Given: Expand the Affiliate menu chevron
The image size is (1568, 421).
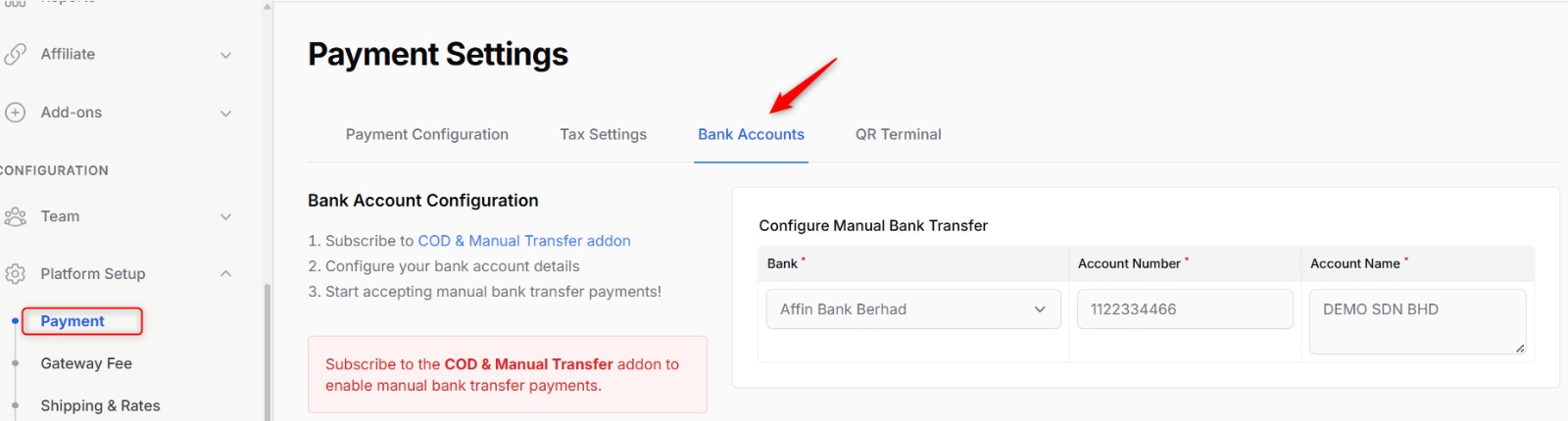Looking at the screenshot, I should point(225,55).
